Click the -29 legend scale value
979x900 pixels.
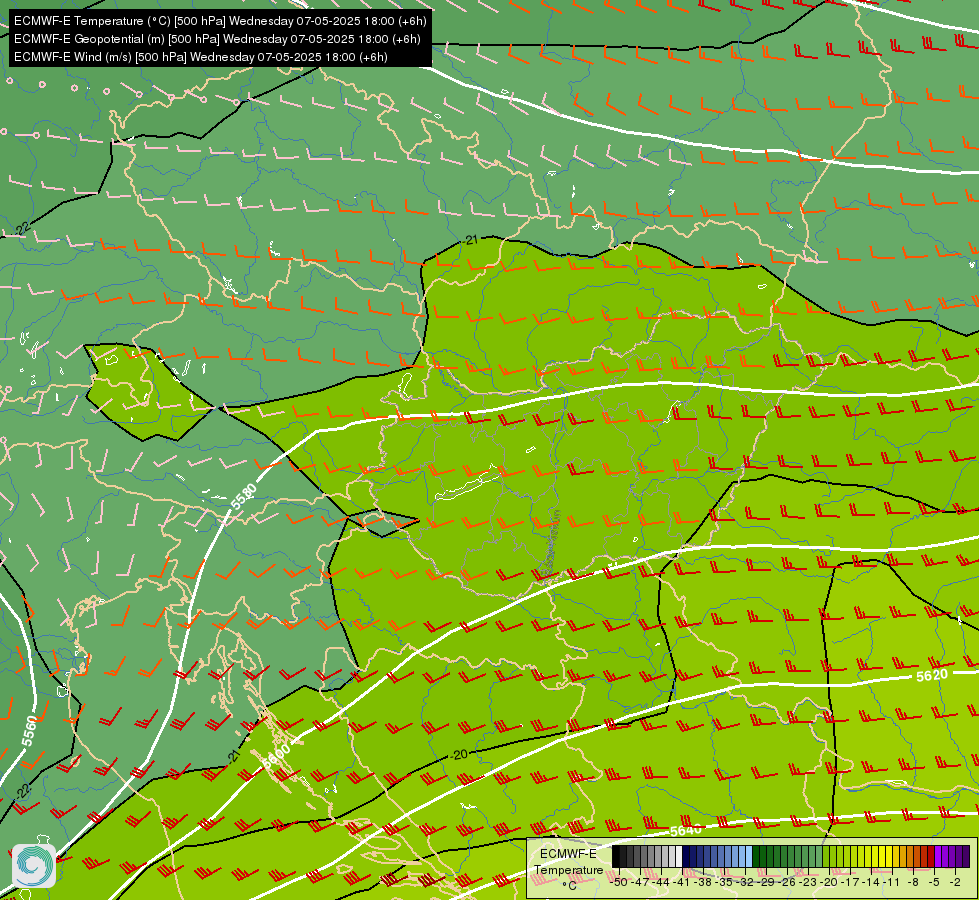(767, 882)
